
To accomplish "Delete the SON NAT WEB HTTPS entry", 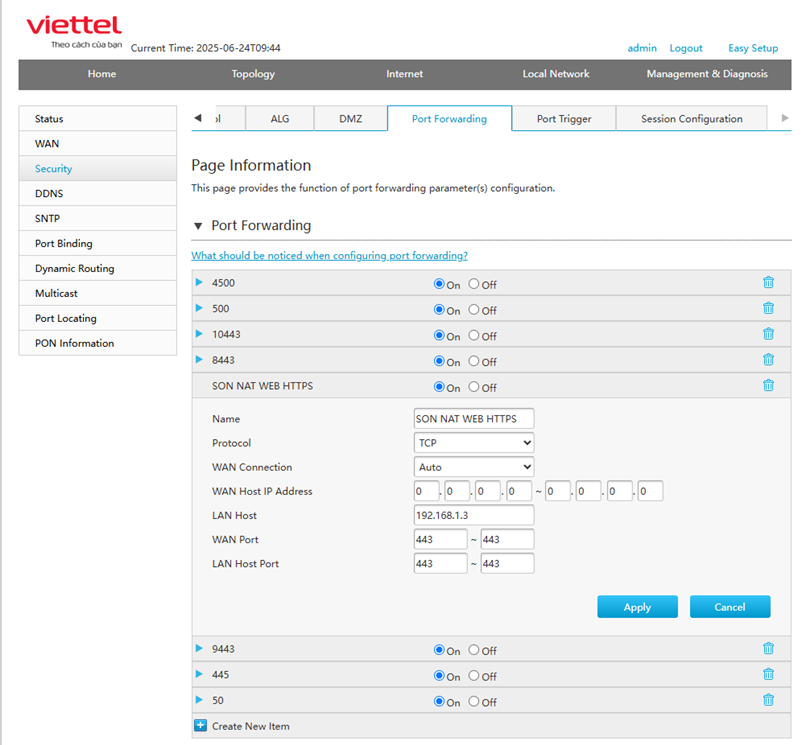I will pyautogui.click(x=768, y=386).
